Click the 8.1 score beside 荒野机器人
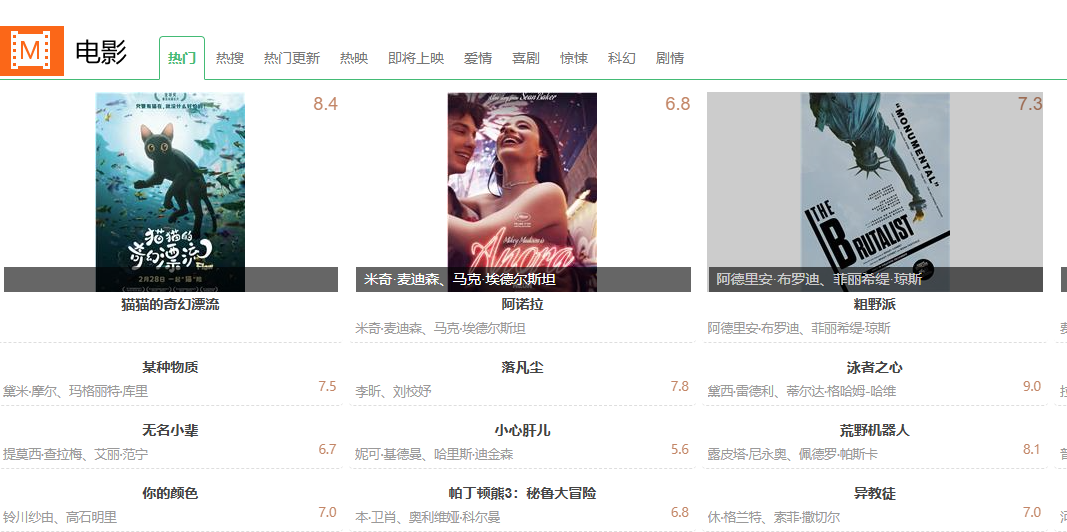 point(1032,449)
